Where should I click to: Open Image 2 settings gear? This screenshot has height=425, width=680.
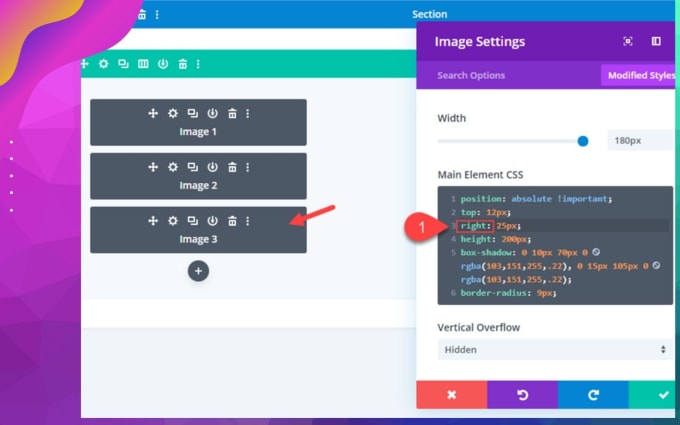[x=173, y=167]
